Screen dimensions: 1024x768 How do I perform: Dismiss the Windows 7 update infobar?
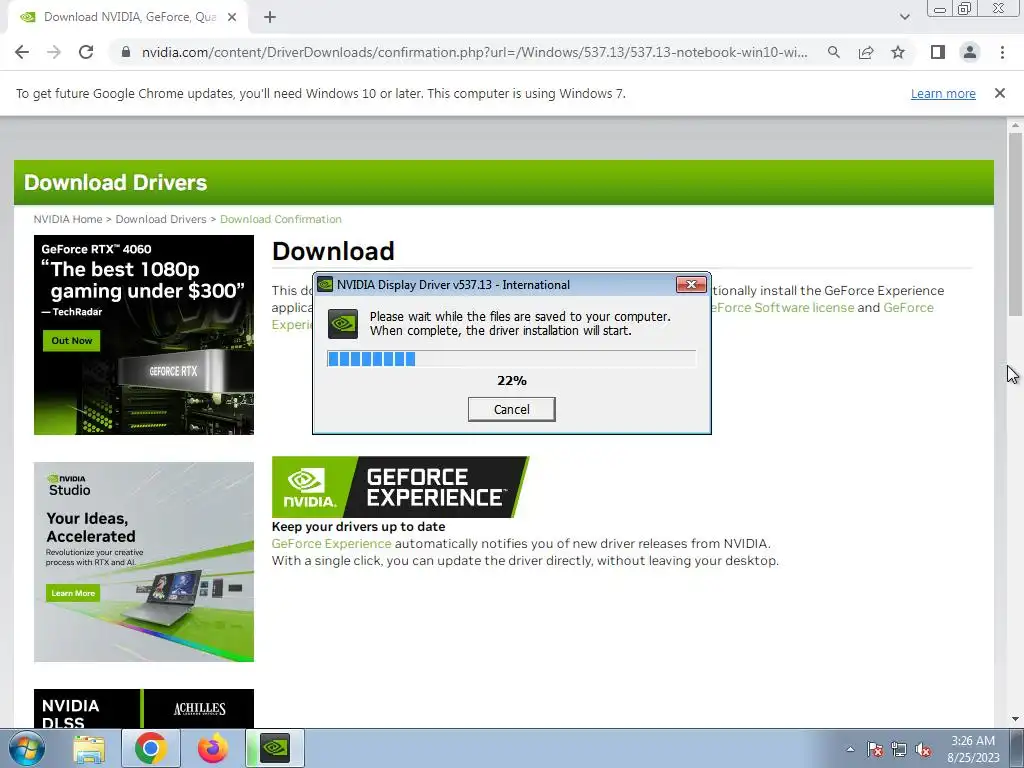pyautogui.click(x=1000, y=93)
